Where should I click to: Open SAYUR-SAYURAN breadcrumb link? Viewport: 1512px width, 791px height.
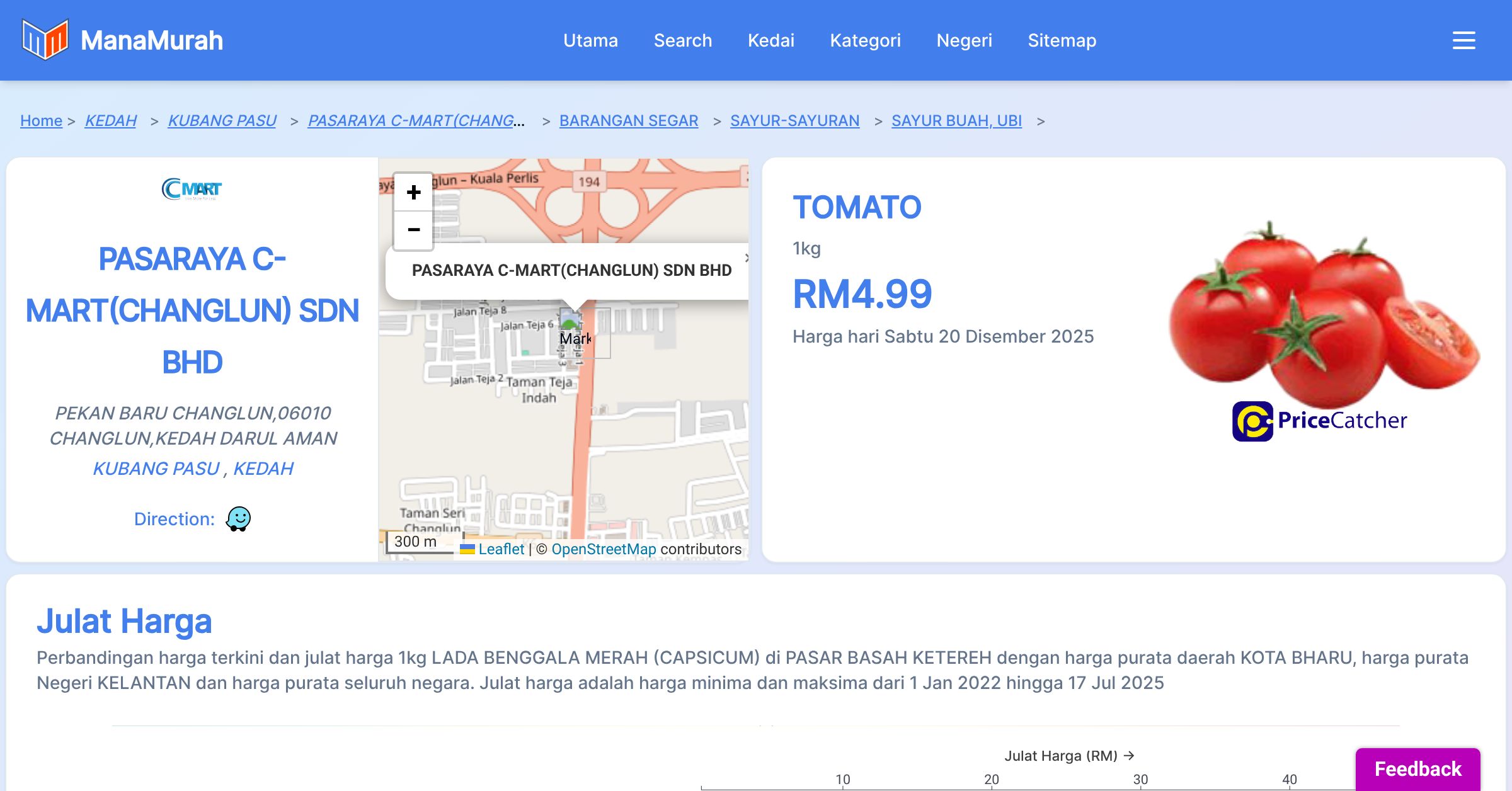[794, 120]
